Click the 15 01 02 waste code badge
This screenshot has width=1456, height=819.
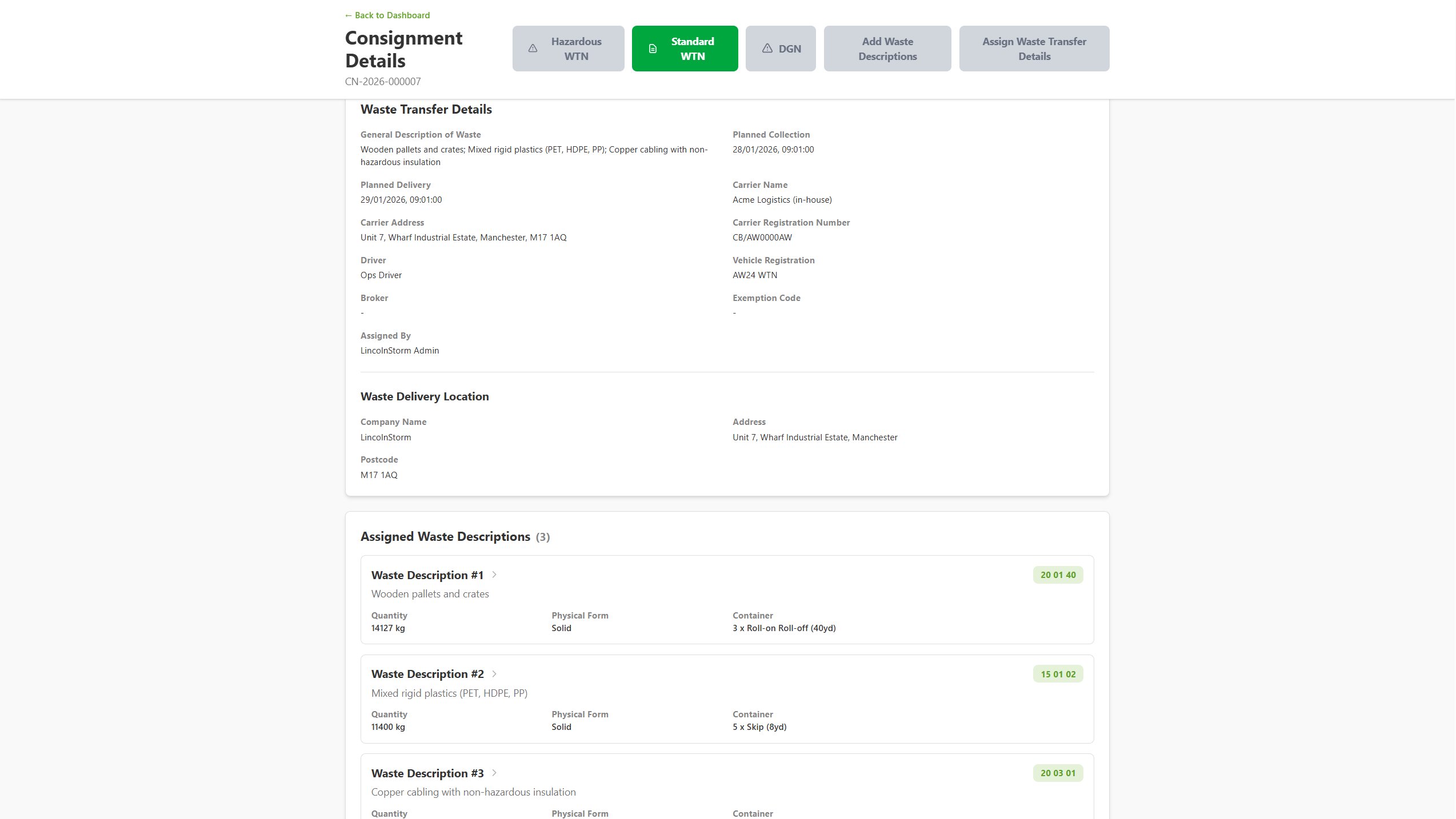click(1058, 674)
